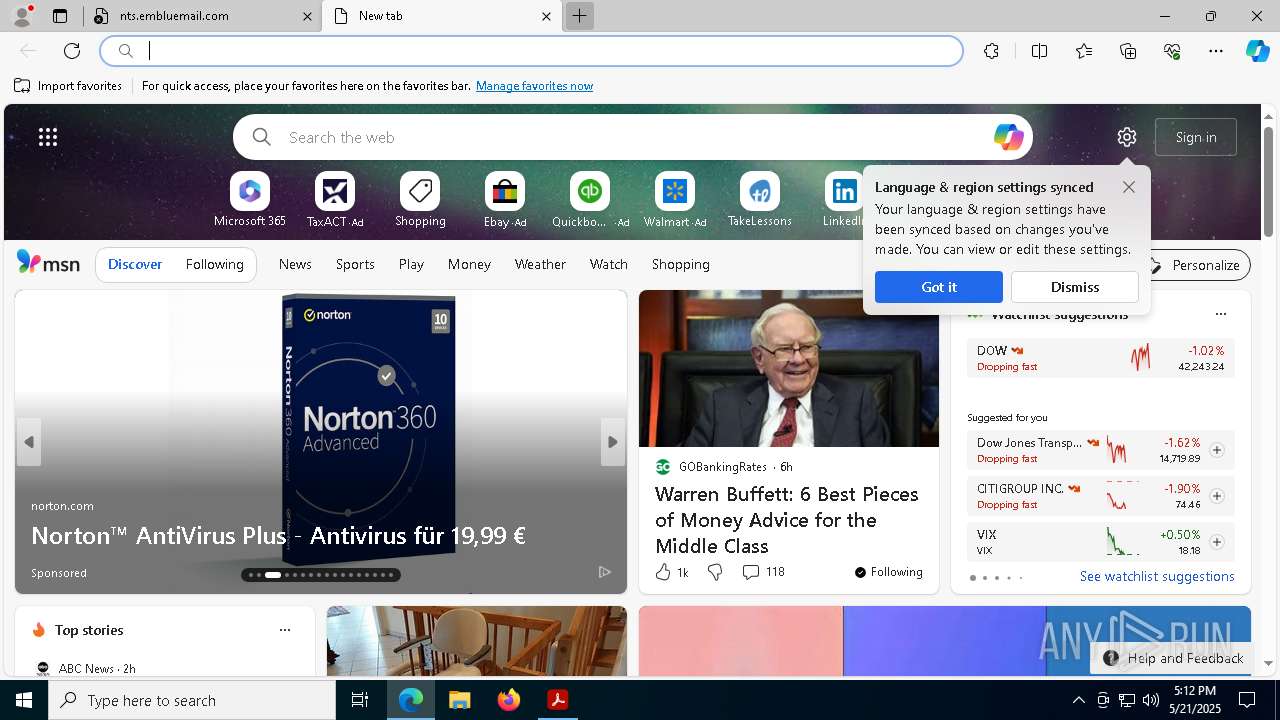This screenshot has width=1280, height=720.
Task: Open Settings and more ellipsis menu
Action: [x=1216, y=51]
